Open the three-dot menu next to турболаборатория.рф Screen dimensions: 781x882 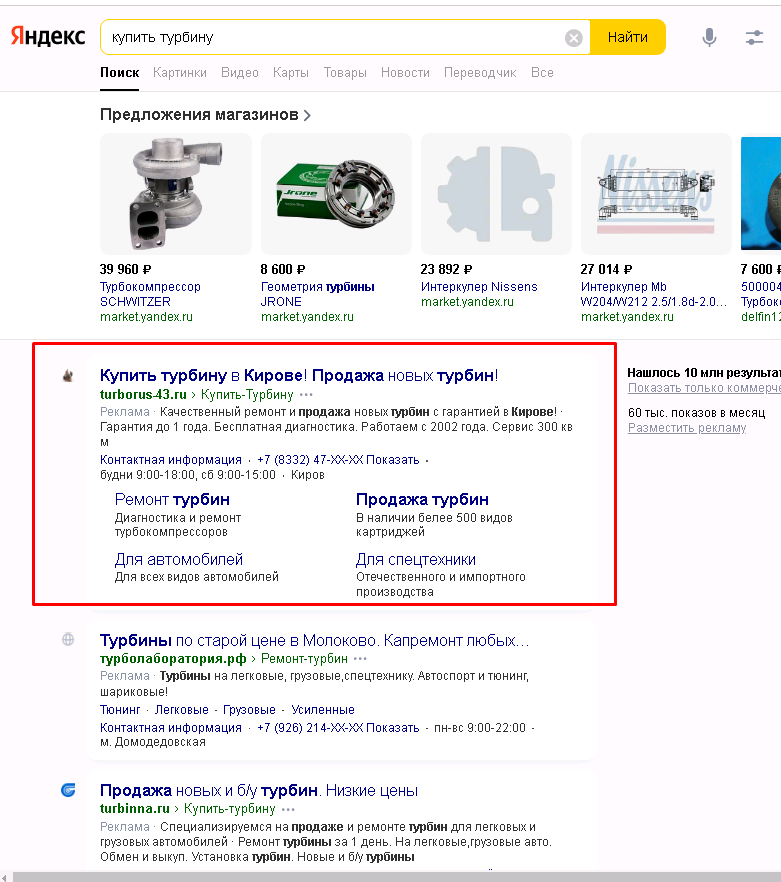click(x=360, y=659)
